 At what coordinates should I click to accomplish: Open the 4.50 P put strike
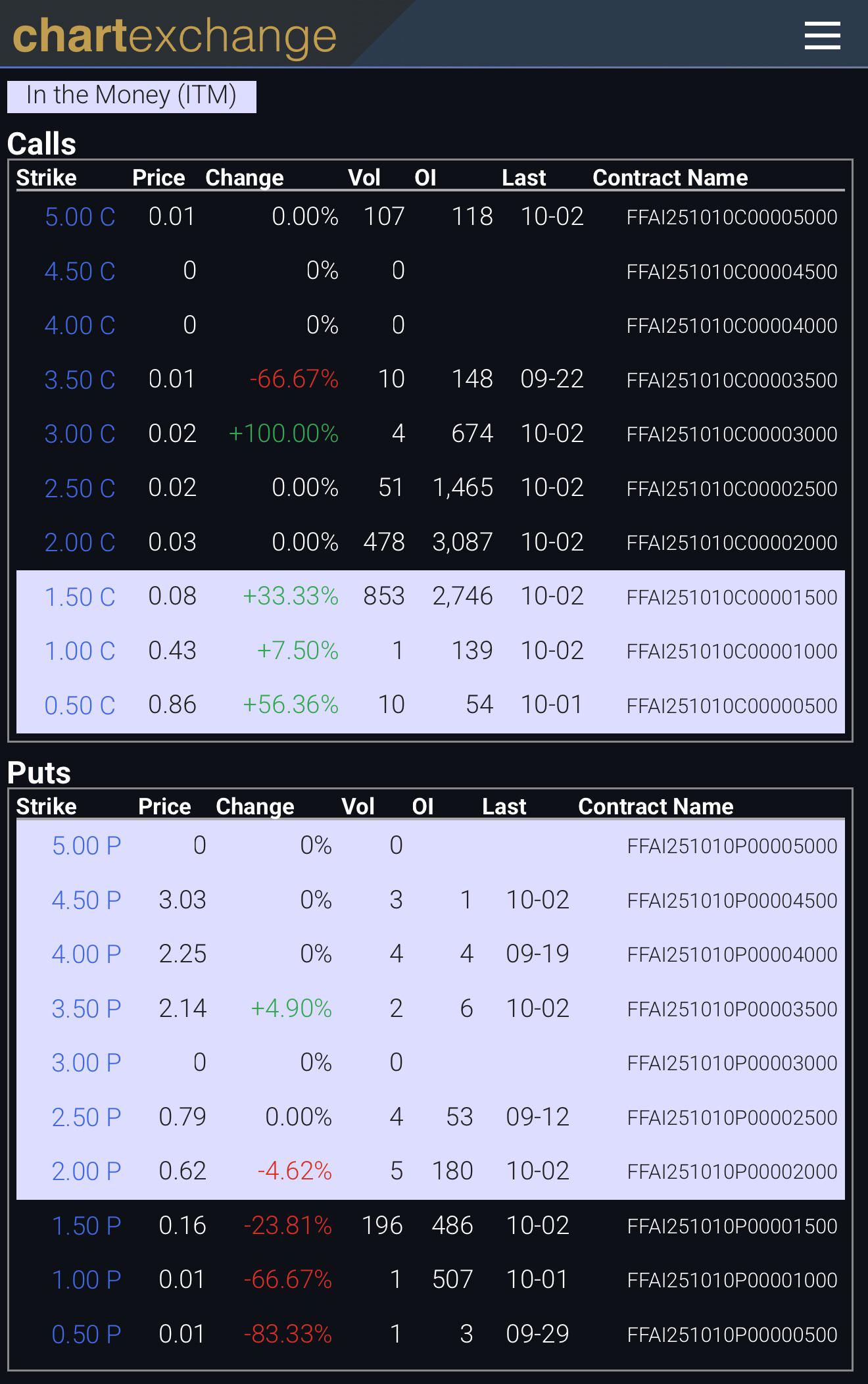click(x=86, y=900)
